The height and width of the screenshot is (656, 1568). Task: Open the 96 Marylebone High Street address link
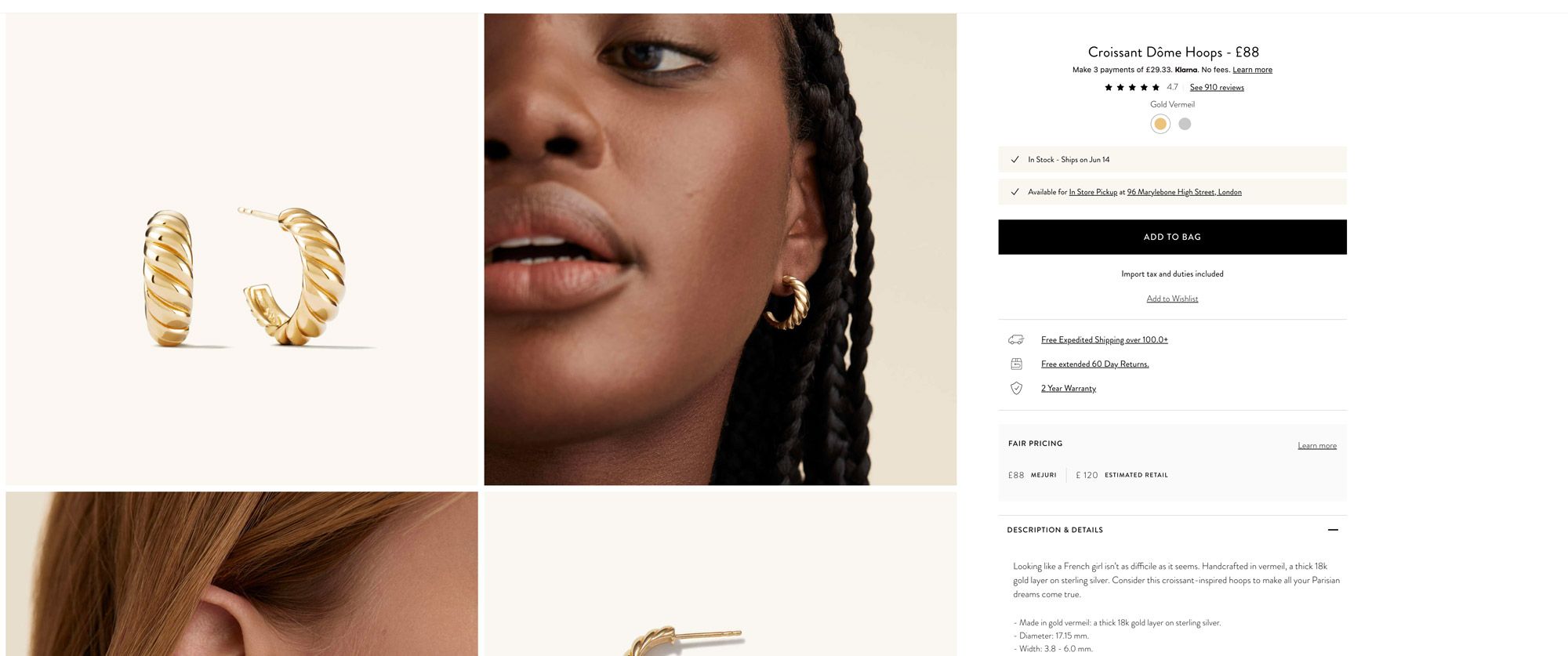(x=1184, y=192)
